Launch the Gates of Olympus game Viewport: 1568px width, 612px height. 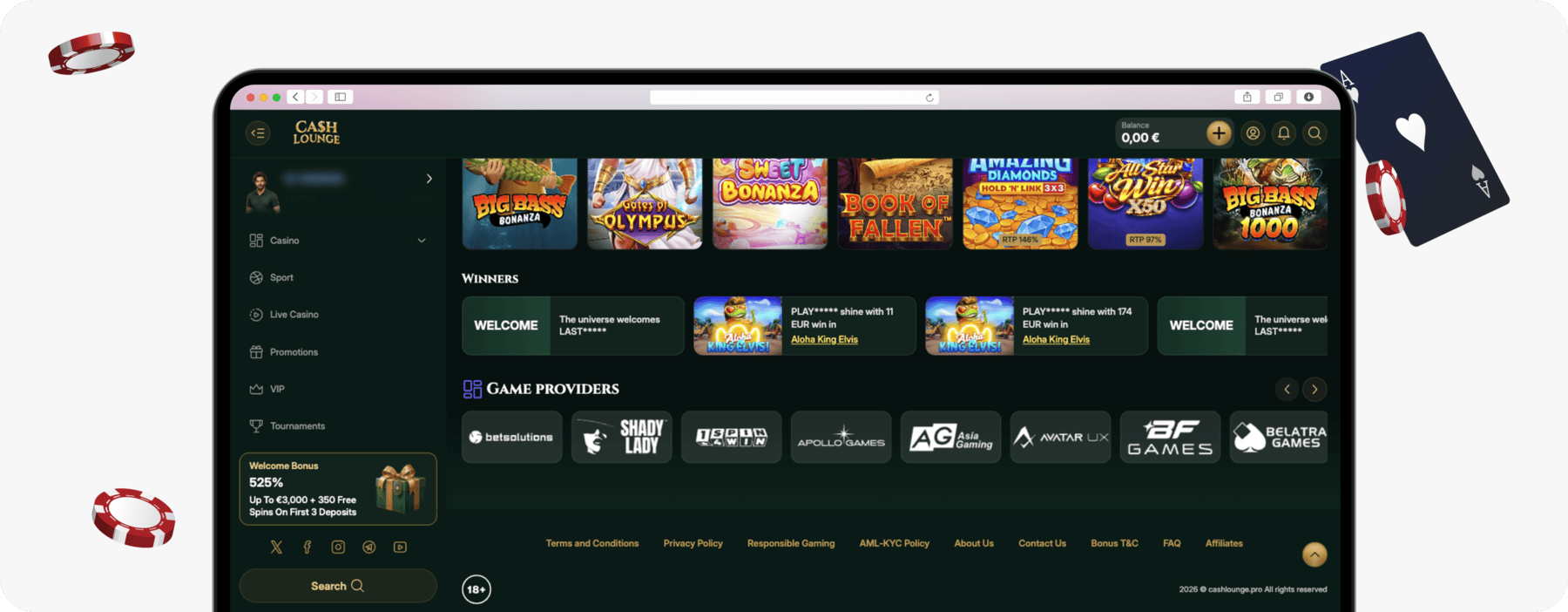tap(645, 204)
